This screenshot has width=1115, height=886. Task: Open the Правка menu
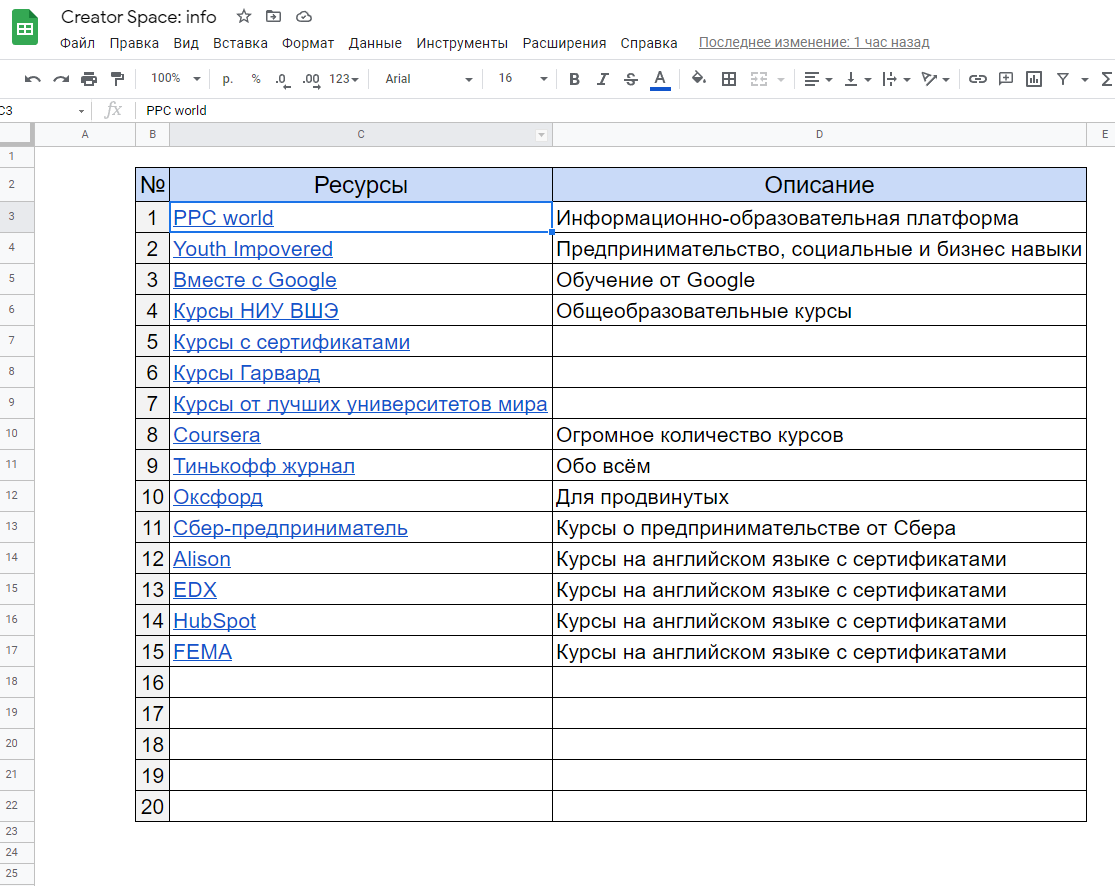point(134,43)
